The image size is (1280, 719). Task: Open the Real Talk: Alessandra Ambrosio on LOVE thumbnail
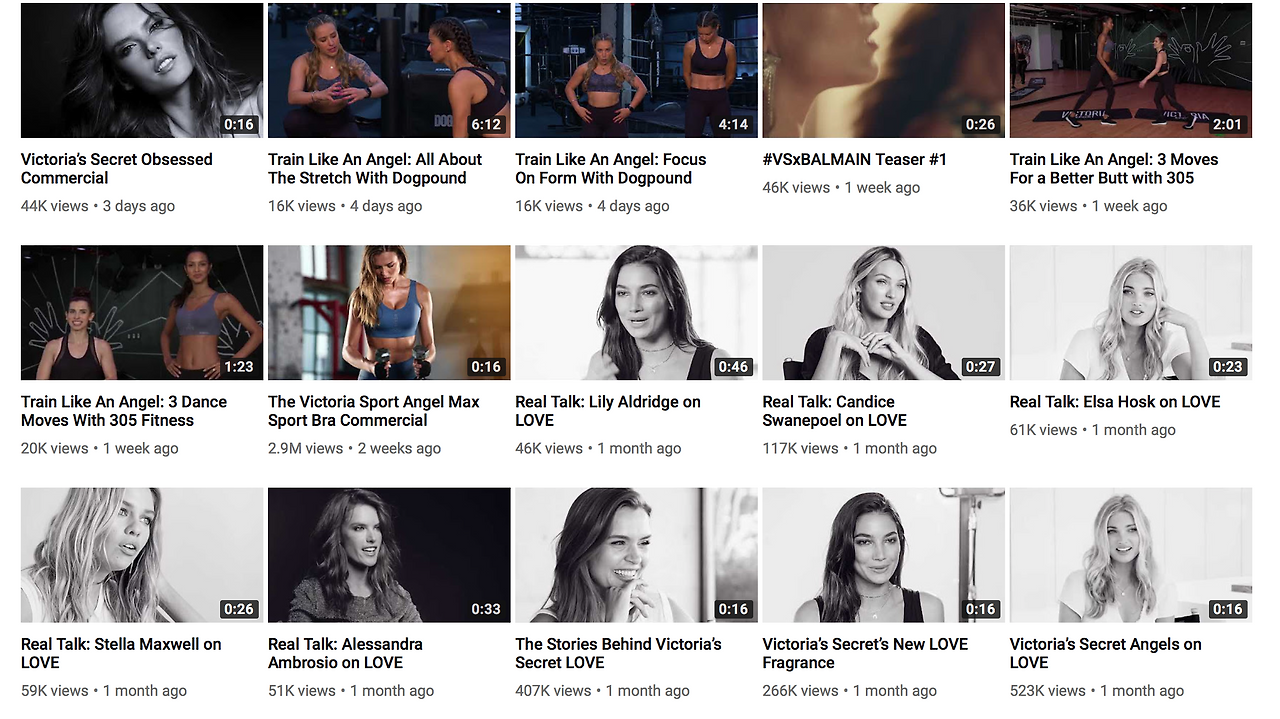click(389, 555)
